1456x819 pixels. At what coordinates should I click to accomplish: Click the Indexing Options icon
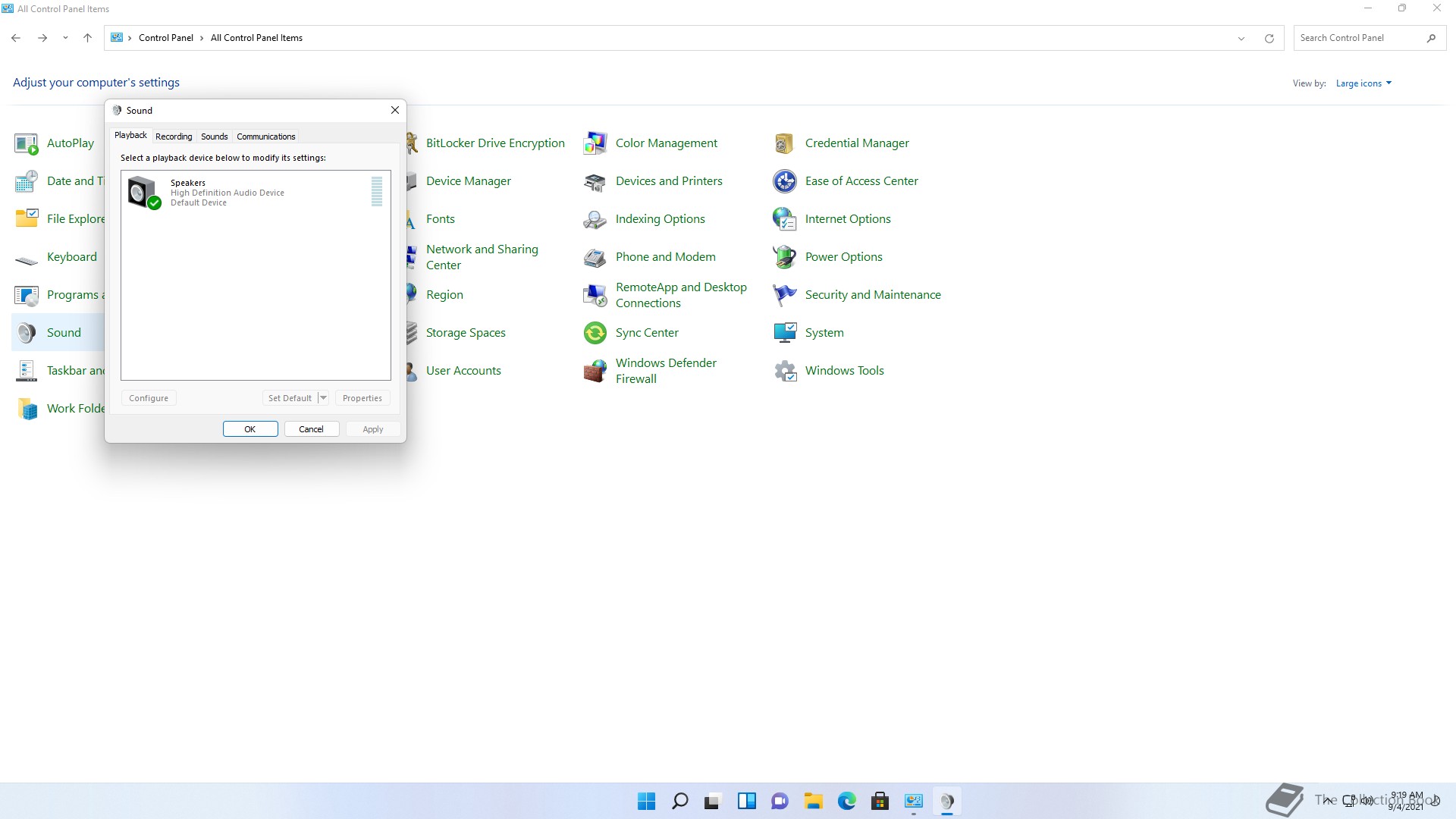point(595,219)
